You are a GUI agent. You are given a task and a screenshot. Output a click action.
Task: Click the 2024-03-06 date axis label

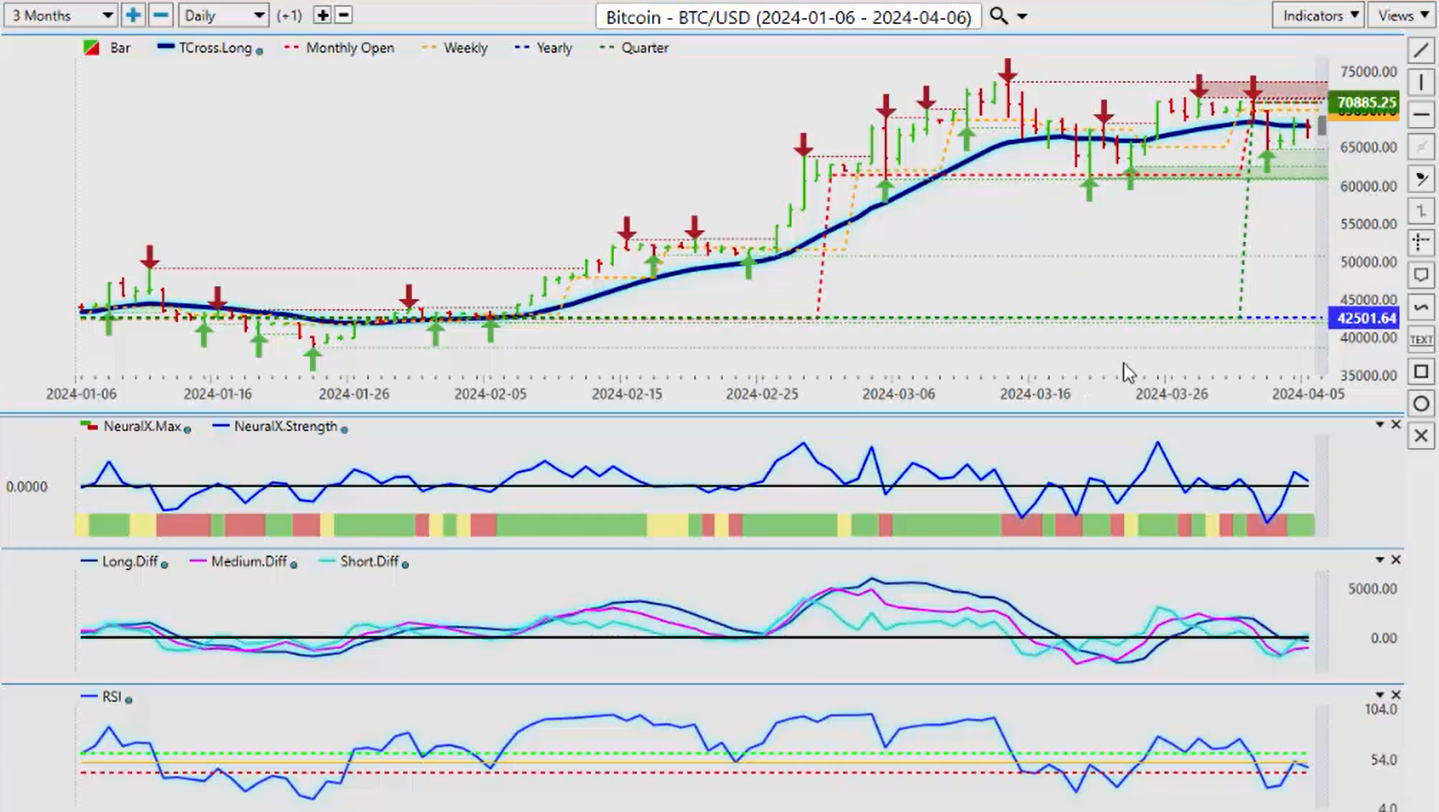[897, 394]
